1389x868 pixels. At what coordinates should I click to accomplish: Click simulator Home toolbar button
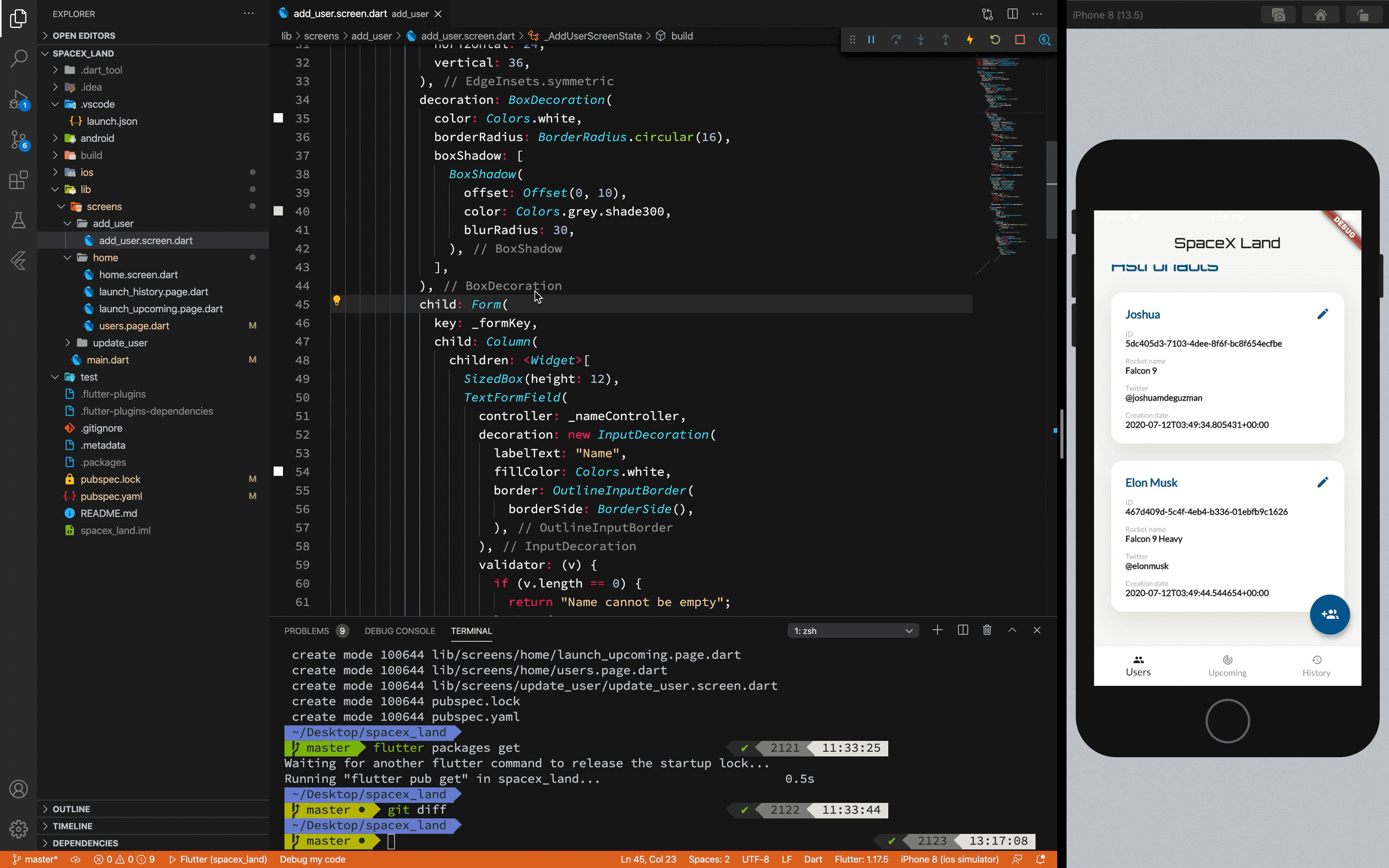click(1321, 15)
